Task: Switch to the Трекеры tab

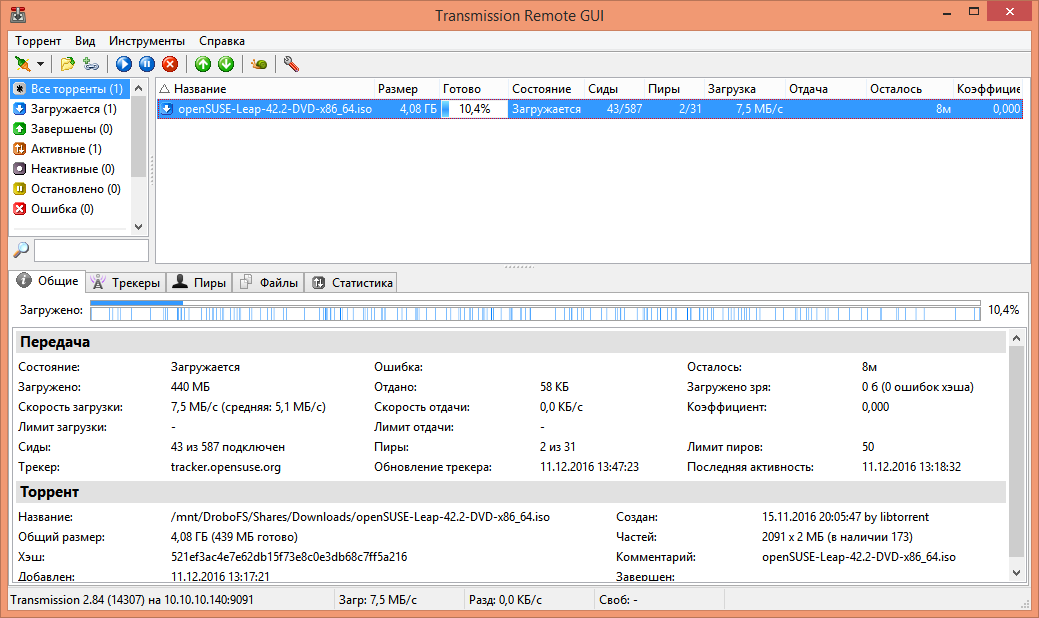Action: [x=126, y=283]
